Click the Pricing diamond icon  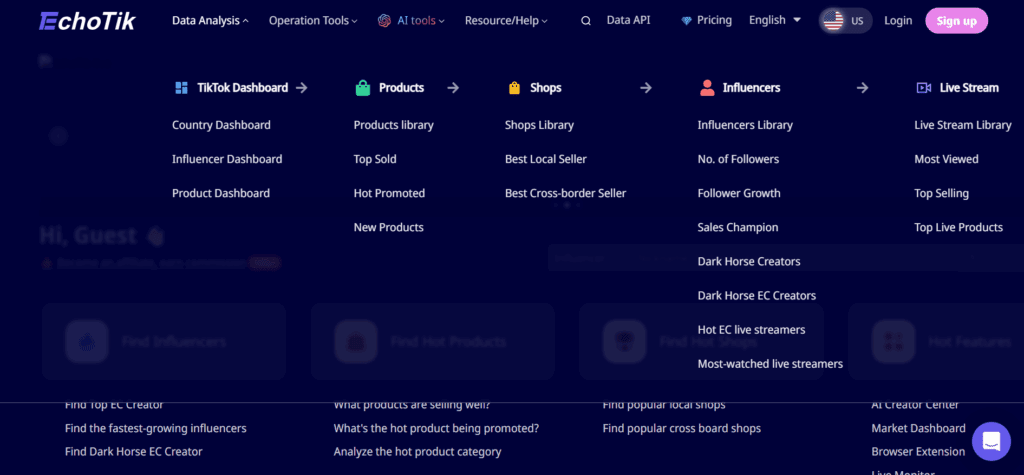[686, 21]
